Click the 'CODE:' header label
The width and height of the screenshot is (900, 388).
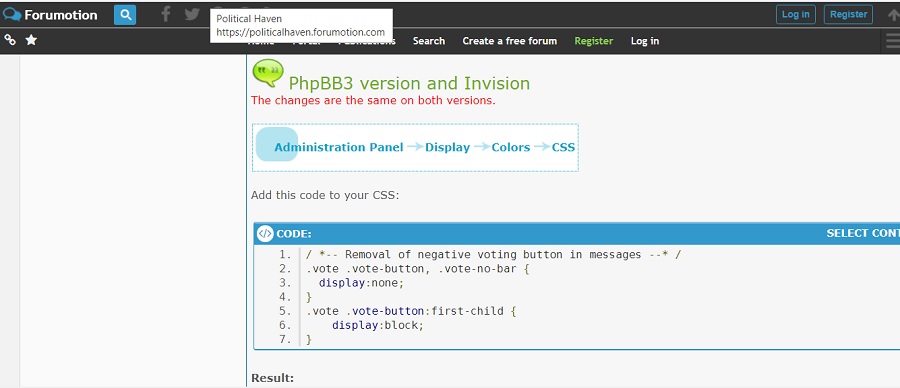(x=294, y=234)
